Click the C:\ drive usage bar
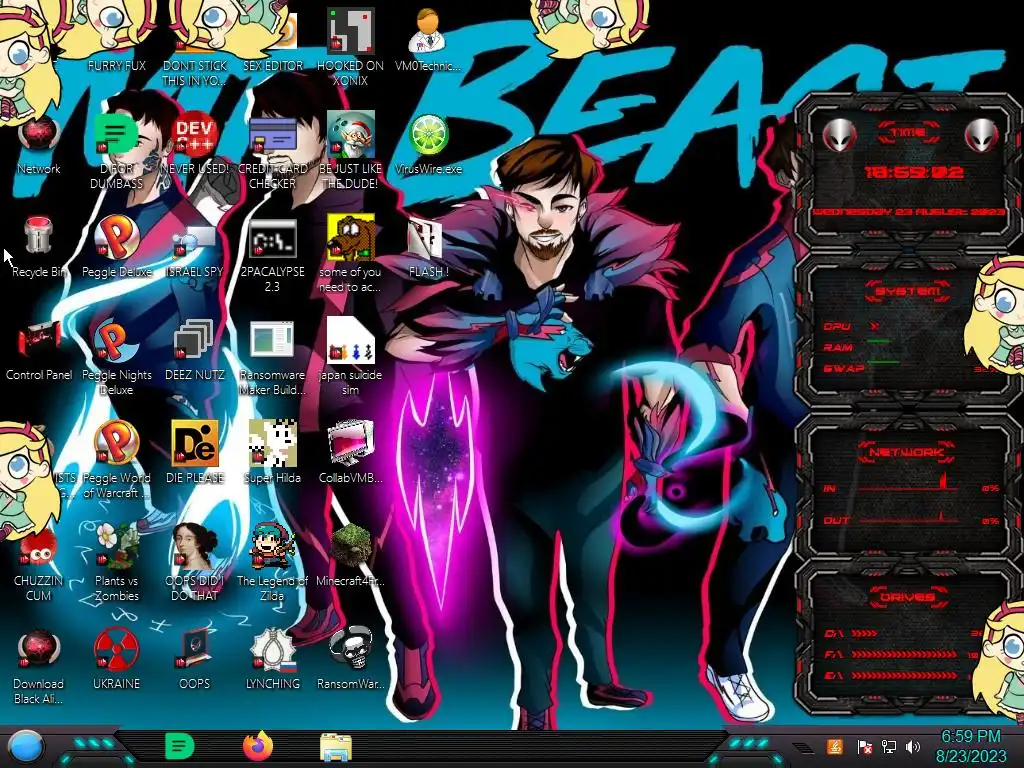The height and width of the screenshot is (768, 1024). coord(864,633)
